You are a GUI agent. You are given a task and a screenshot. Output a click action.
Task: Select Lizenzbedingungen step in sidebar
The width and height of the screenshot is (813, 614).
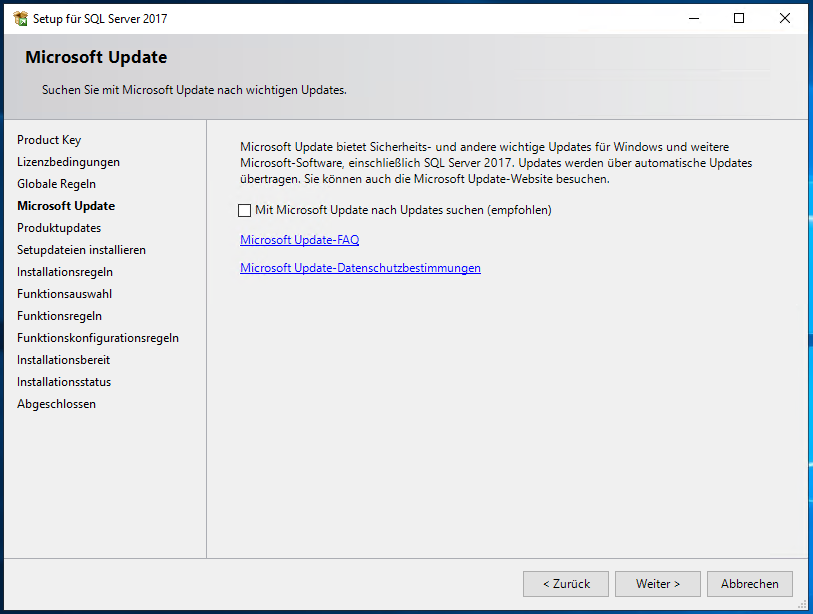[68, 162]
